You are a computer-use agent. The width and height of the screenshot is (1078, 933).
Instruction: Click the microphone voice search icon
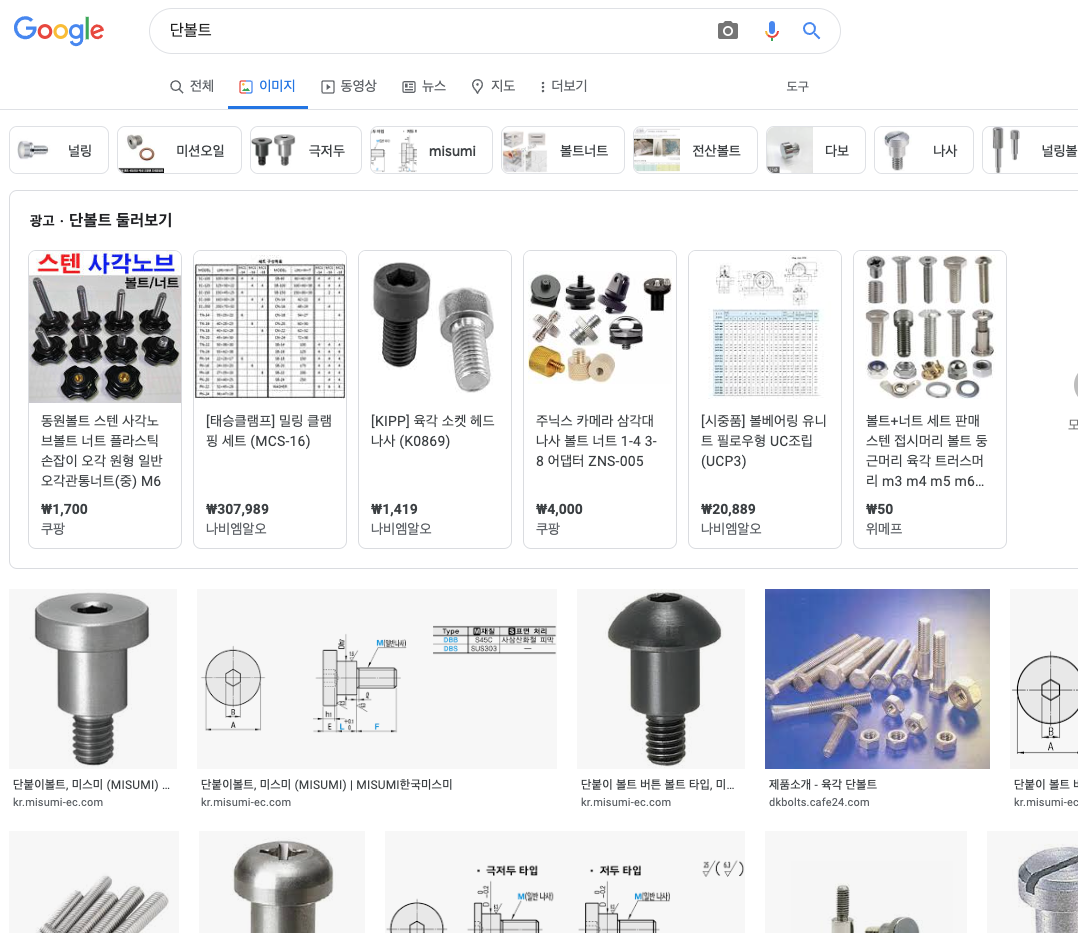coord(771,31)
